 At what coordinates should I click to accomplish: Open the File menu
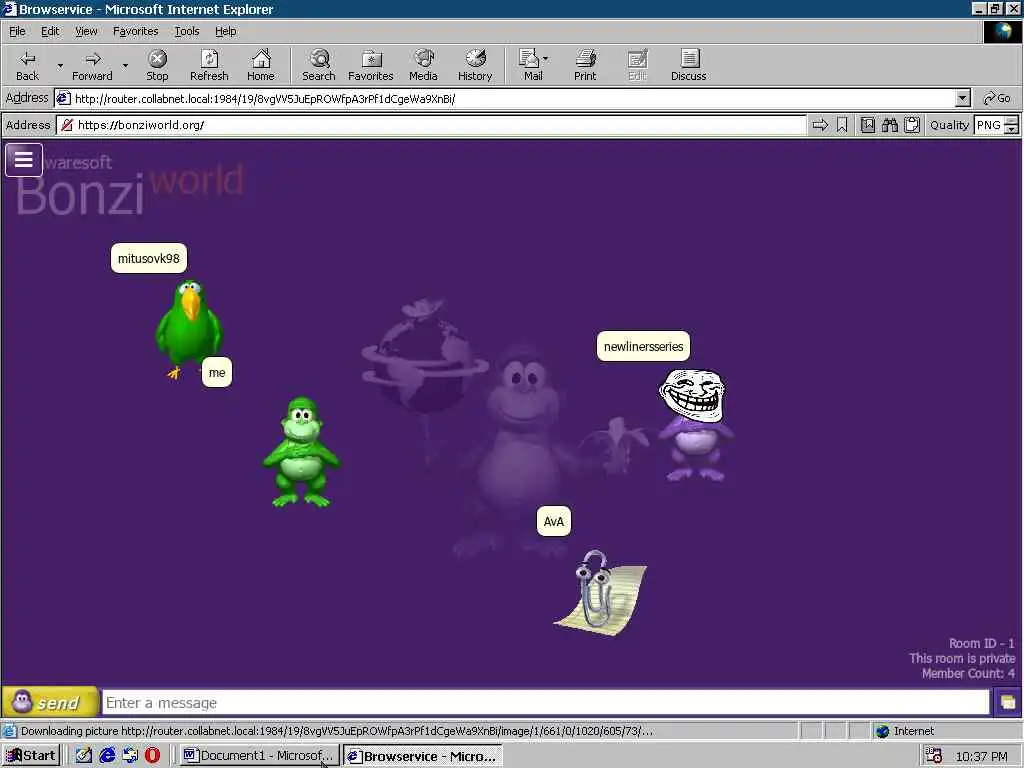pos(17,31)
